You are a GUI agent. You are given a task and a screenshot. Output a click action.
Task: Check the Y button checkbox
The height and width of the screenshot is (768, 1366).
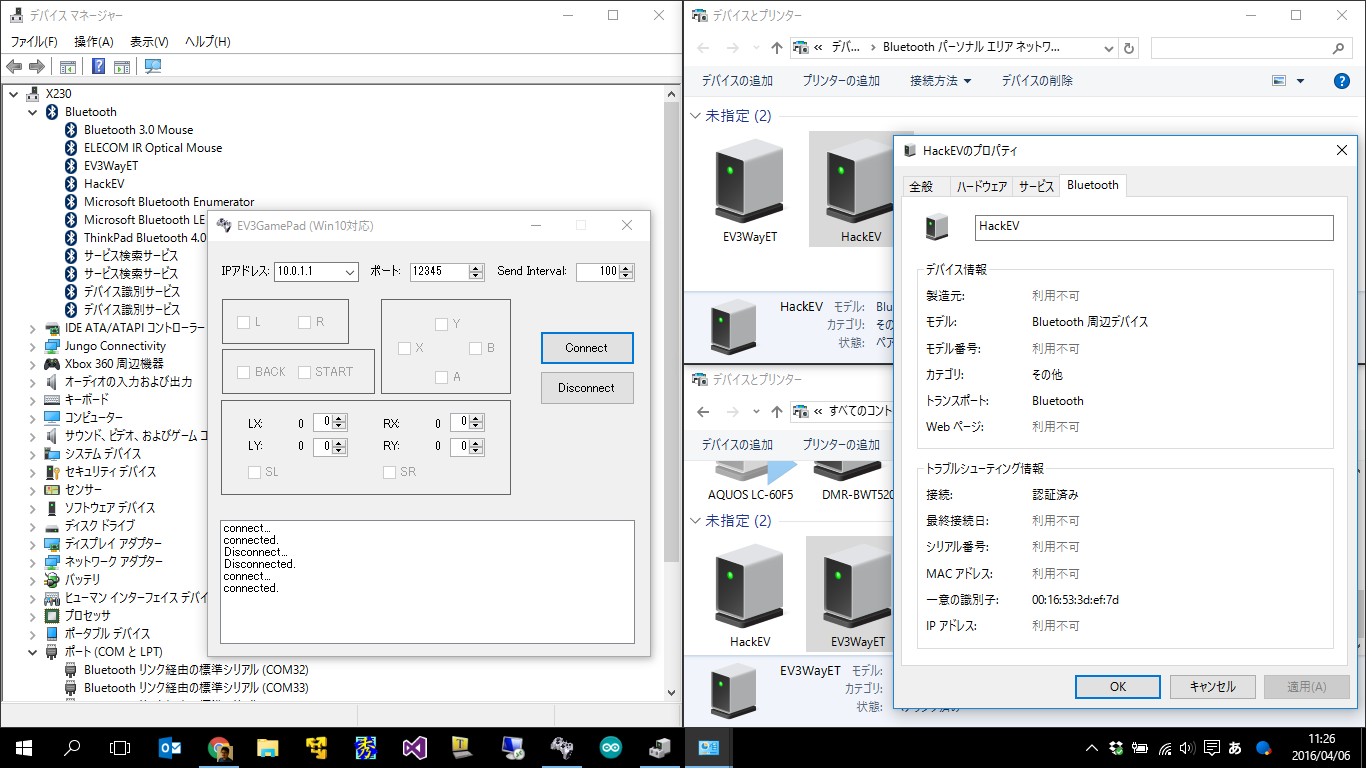[x=441, y=324]
